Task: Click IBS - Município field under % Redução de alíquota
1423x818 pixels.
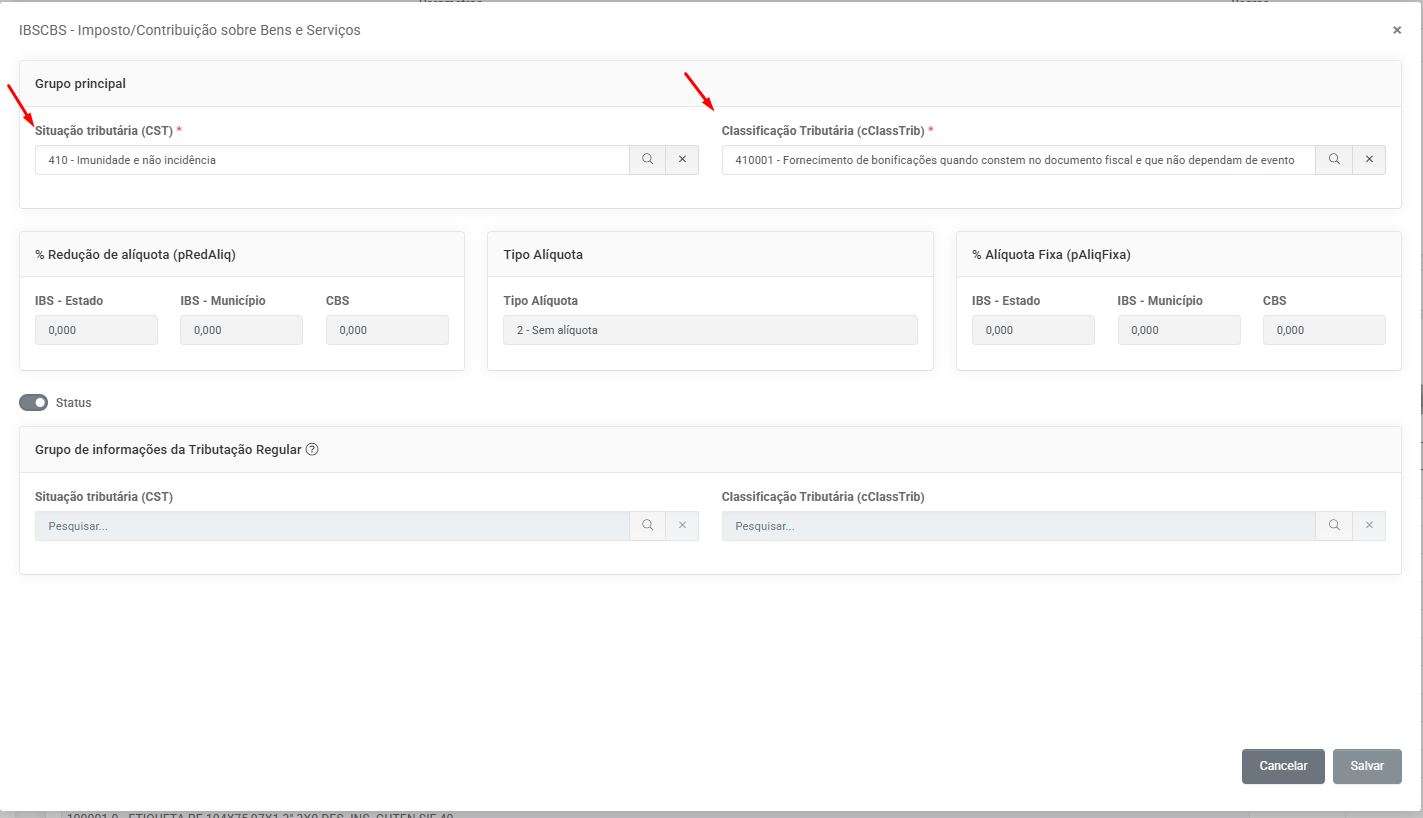Action: pyautogui.click(x=241, y=330)
